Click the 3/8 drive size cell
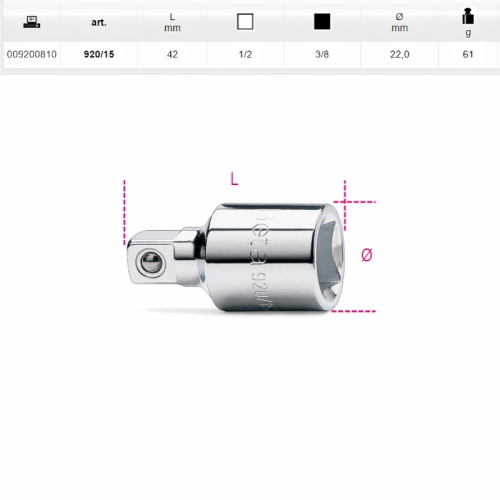Screen dimensions: 500x500 click(x=322, y=54)
